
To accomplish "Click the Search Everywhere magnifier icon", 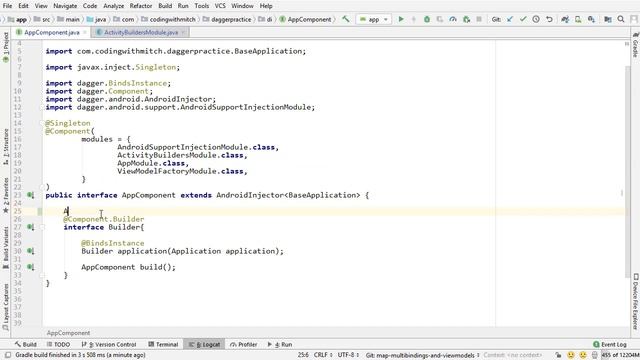I will pyautogui.click(x=621, y=19).
